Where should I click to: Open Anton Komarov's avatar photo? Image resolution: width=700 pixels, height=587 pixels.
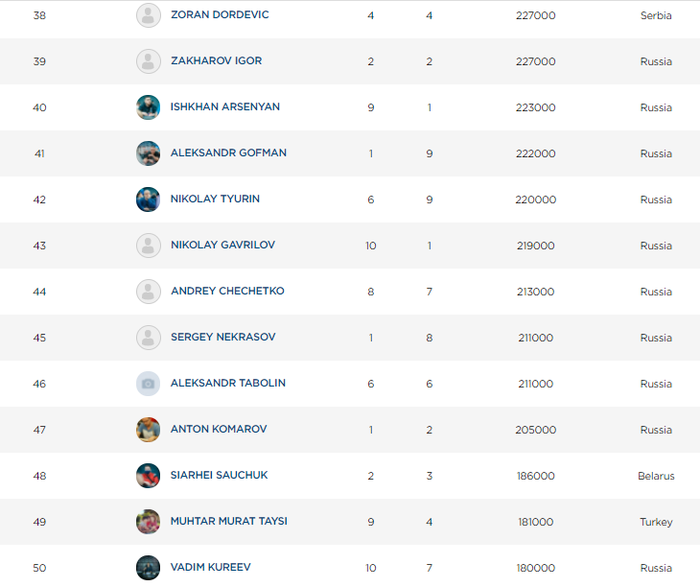click(148, 429)
